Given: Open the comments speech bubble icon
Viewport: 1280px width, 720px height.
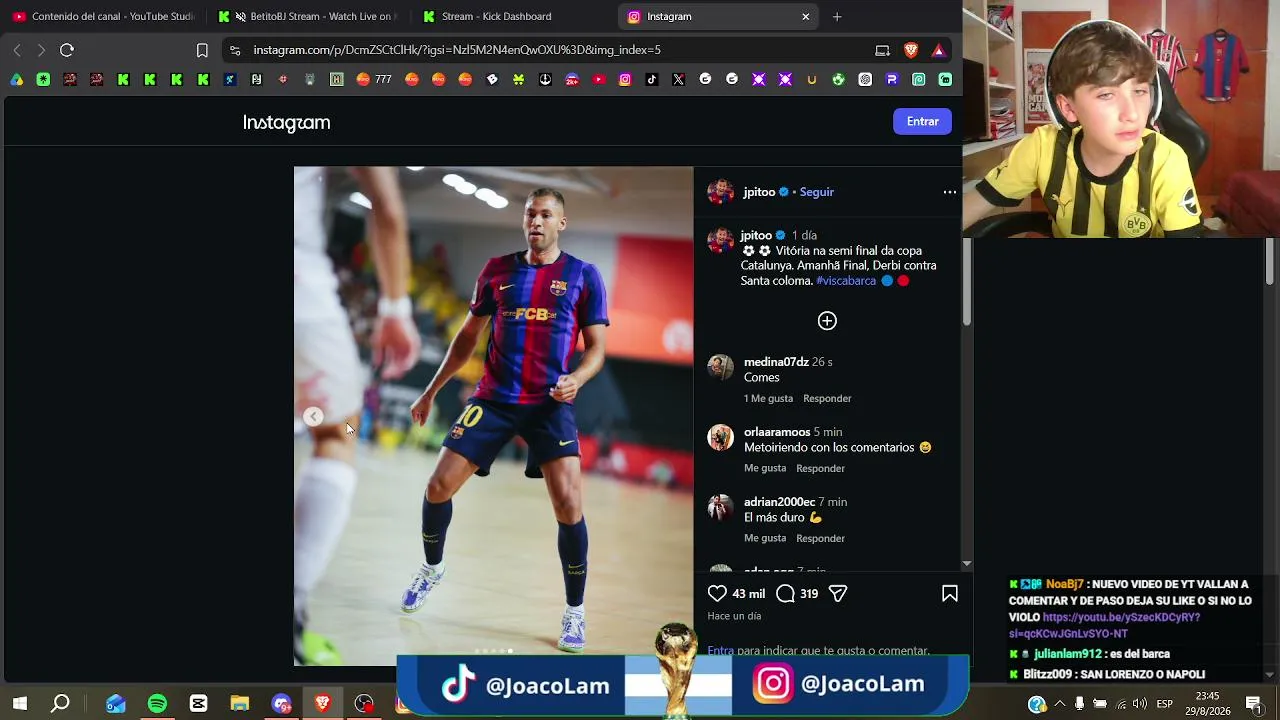Looking at the screenshot, I should [786, 594].
